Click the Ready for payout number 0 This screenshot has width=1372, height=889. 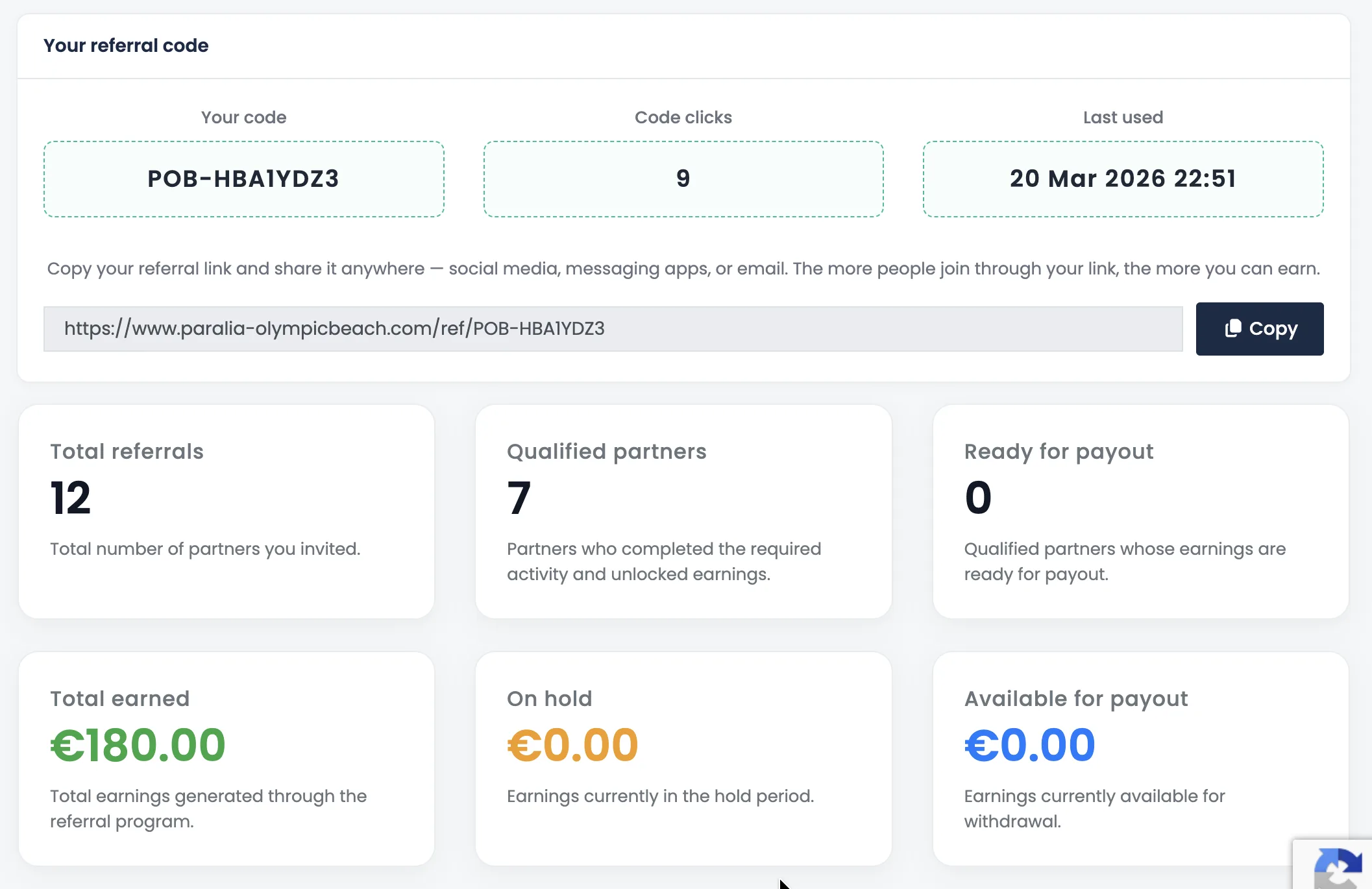[978, 498]
